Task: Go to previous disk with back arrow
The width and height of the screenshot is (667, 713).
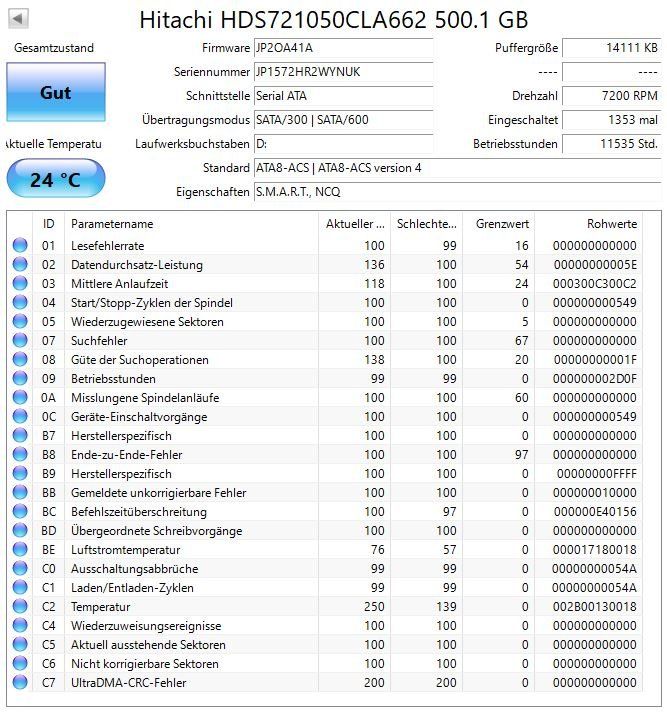Action: (x=19, y=19)
